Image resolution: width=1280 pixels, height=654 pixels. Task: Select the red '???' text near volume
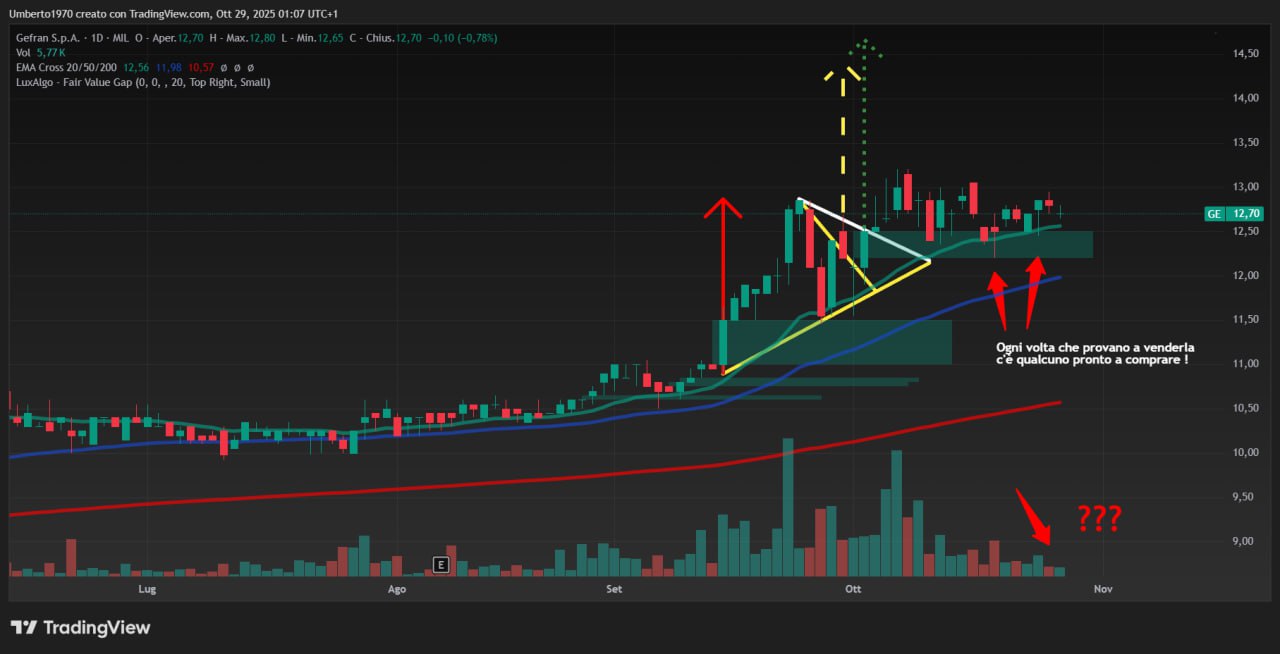coord(1099,519)
